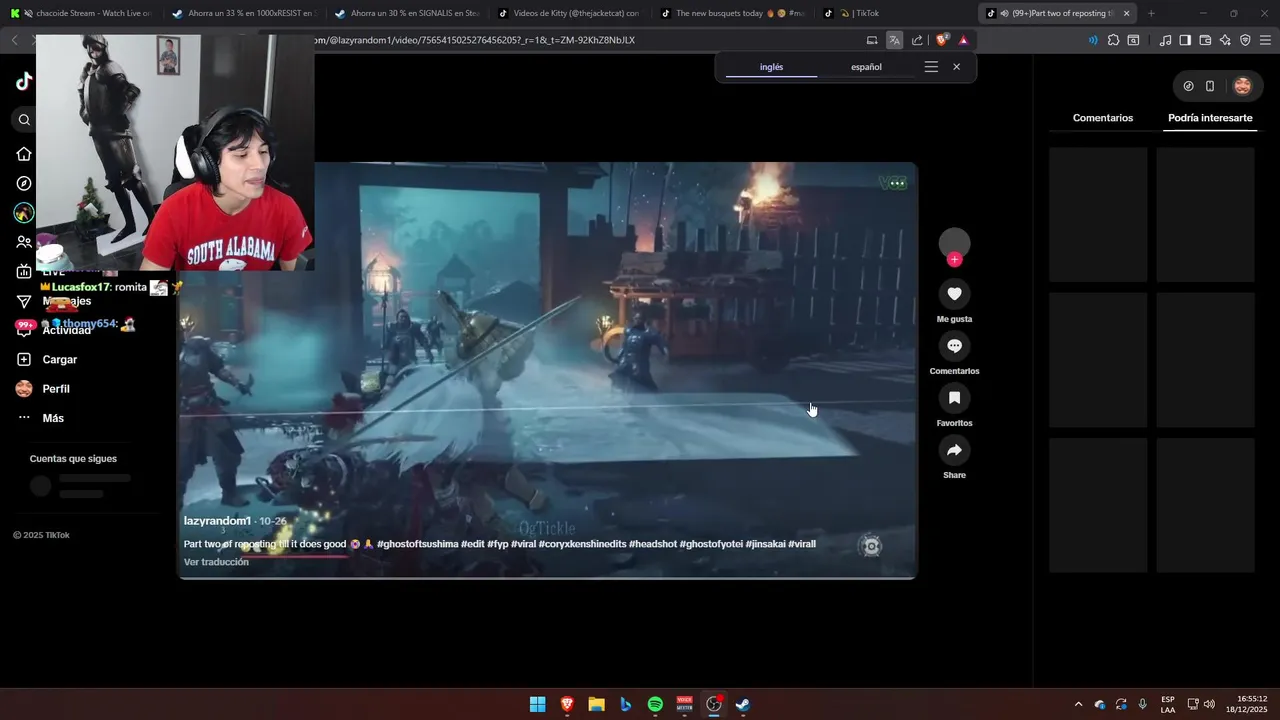Open the TikTok coins icon top right
This screenshot has height=720, width=1280.
[x=1188, y=86]
